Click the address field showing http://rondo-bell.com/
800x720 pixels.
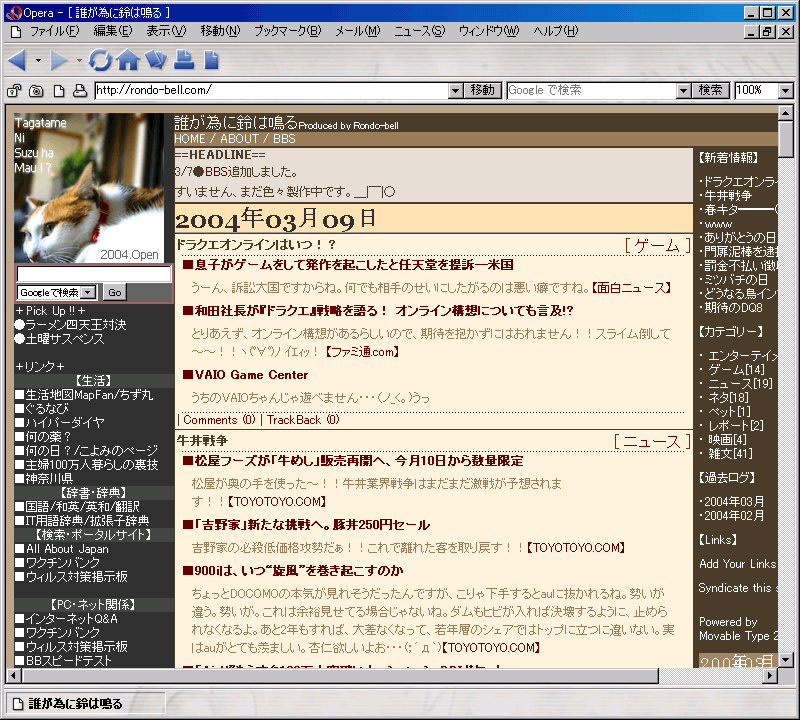pos(272,91)
